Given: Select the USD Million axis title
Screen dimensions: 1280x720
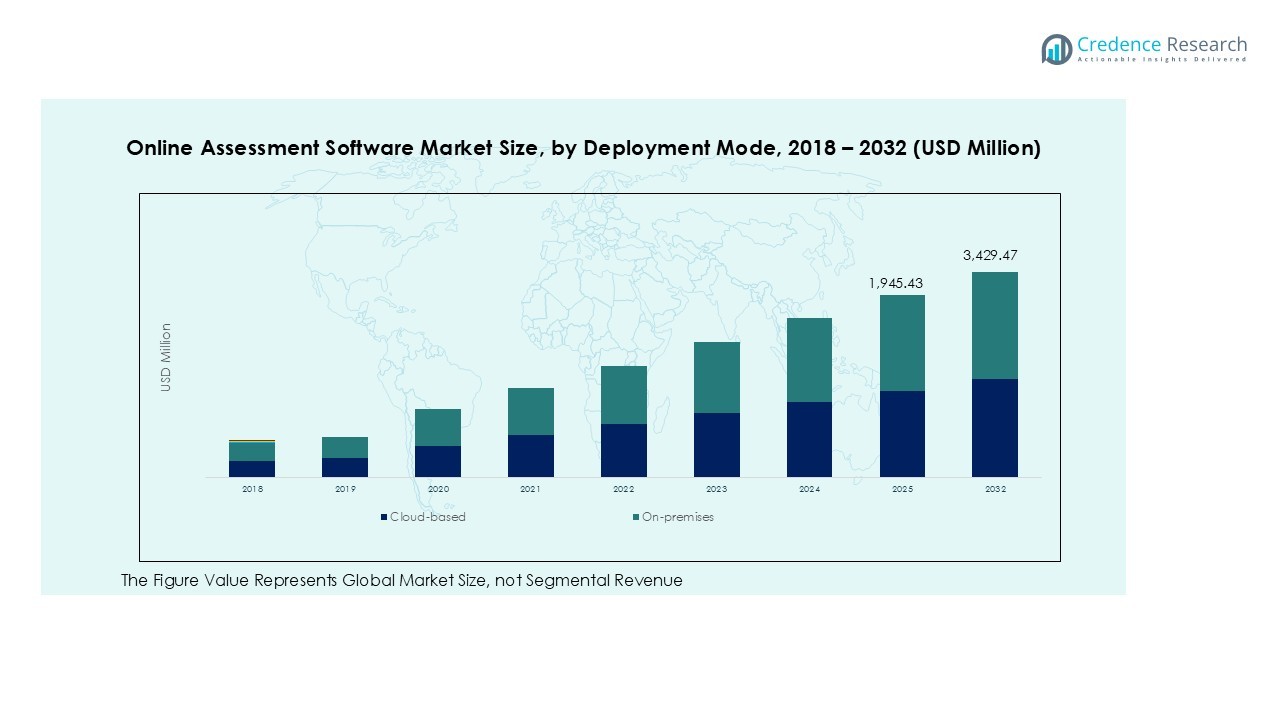Looking at the screenshot, I should (167, 357).
